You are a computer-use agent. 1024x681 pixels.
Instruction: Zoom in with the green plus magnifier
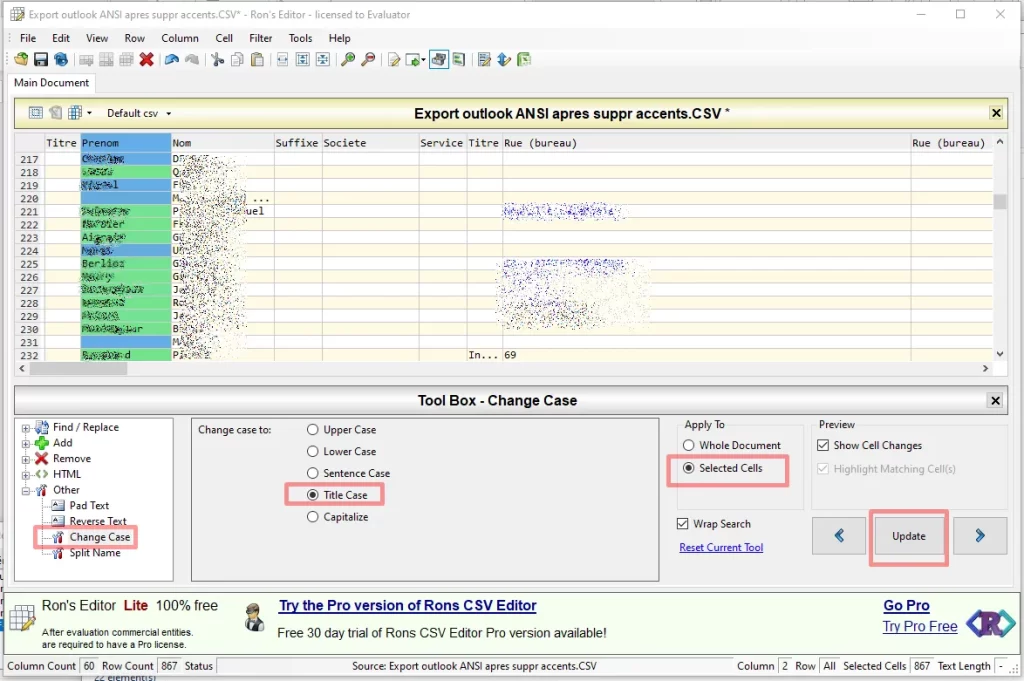[348, 59]
